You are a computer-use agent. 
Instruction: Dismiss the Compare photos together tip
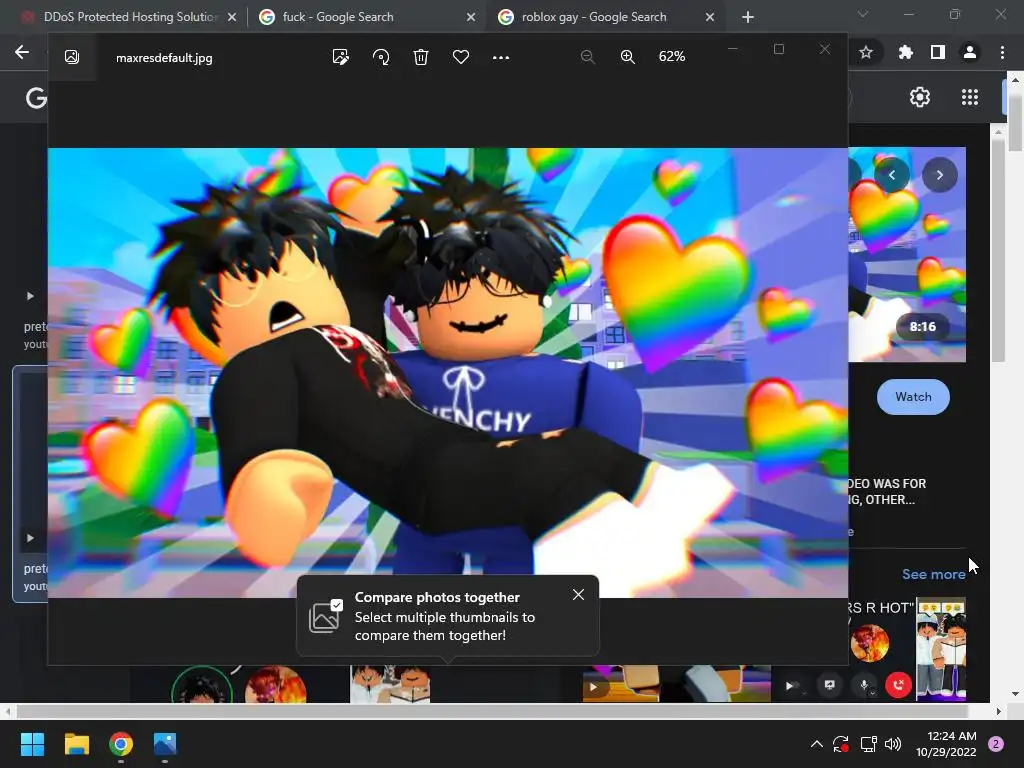pyautogui.click(x=578, y=594)
